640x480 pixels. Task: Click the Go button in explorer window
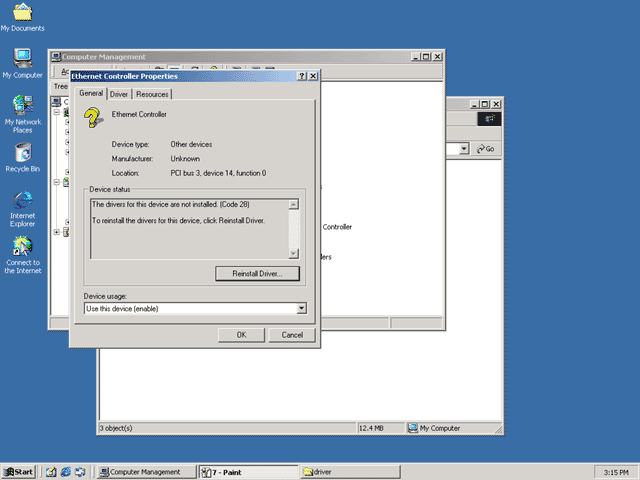[x=486, y=149]
